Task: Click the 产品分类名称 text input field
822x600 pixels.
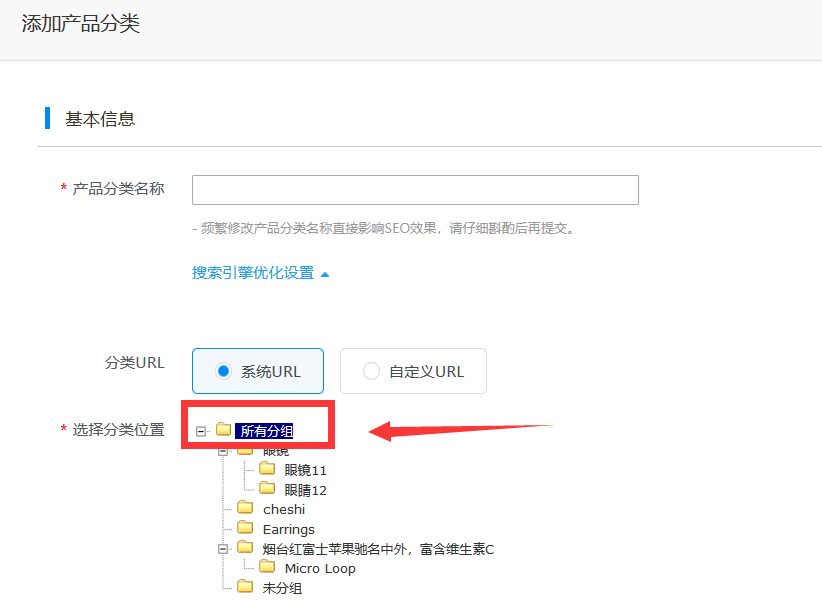Action: pyautogui.click(x=415, y=190)
